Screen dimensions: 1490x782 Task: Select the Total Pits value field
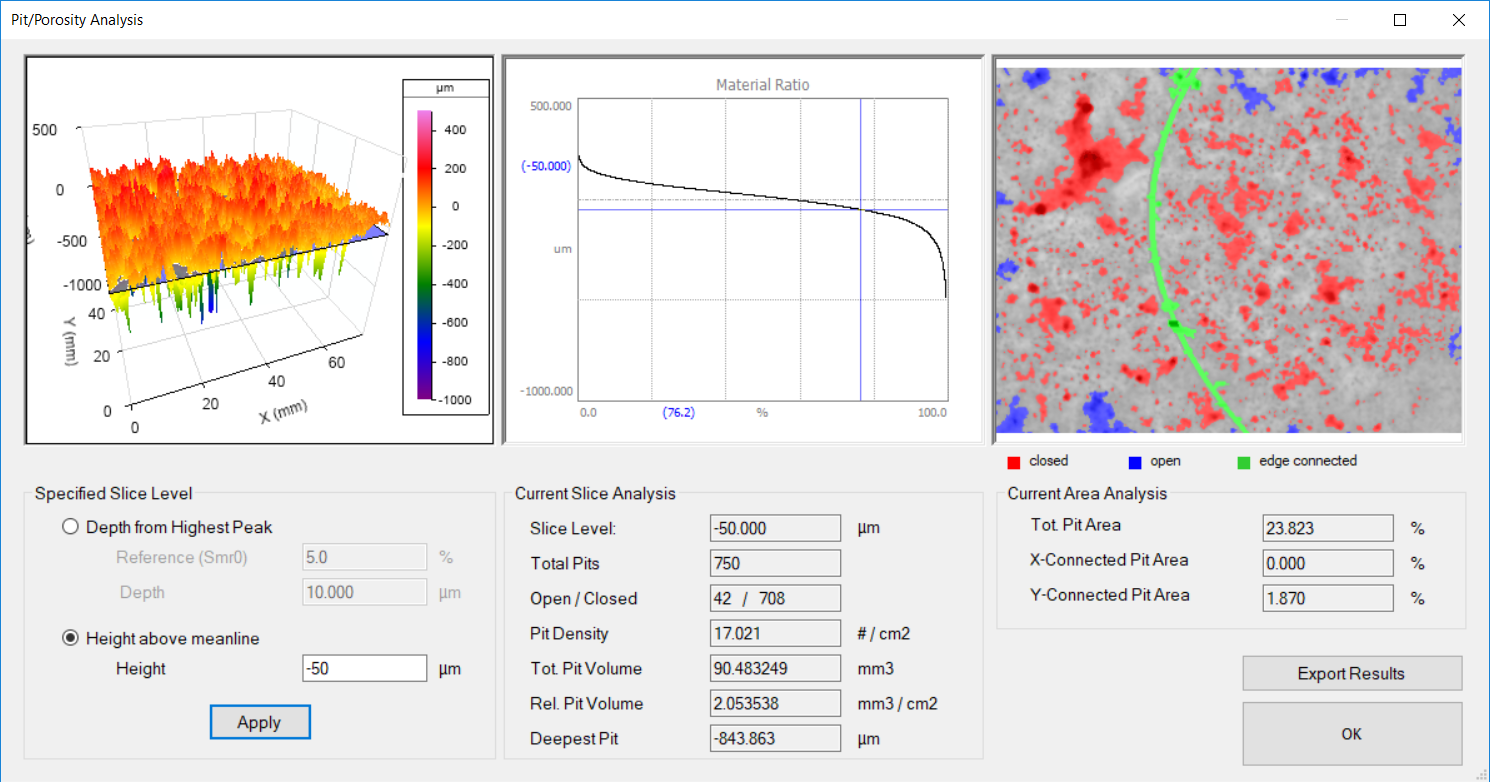(775, 563)
